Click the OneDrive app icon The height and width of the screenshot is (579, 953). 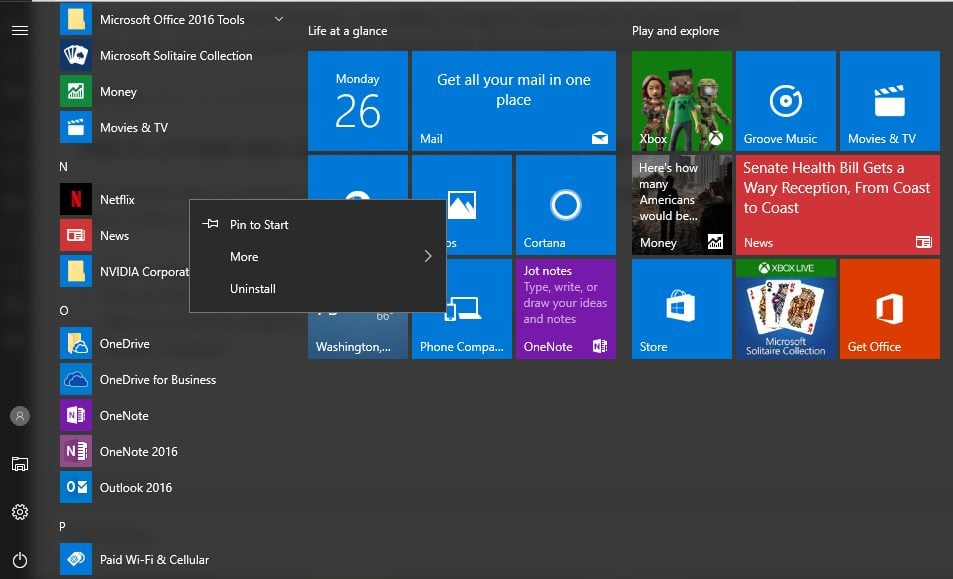[x=76, y=344]
